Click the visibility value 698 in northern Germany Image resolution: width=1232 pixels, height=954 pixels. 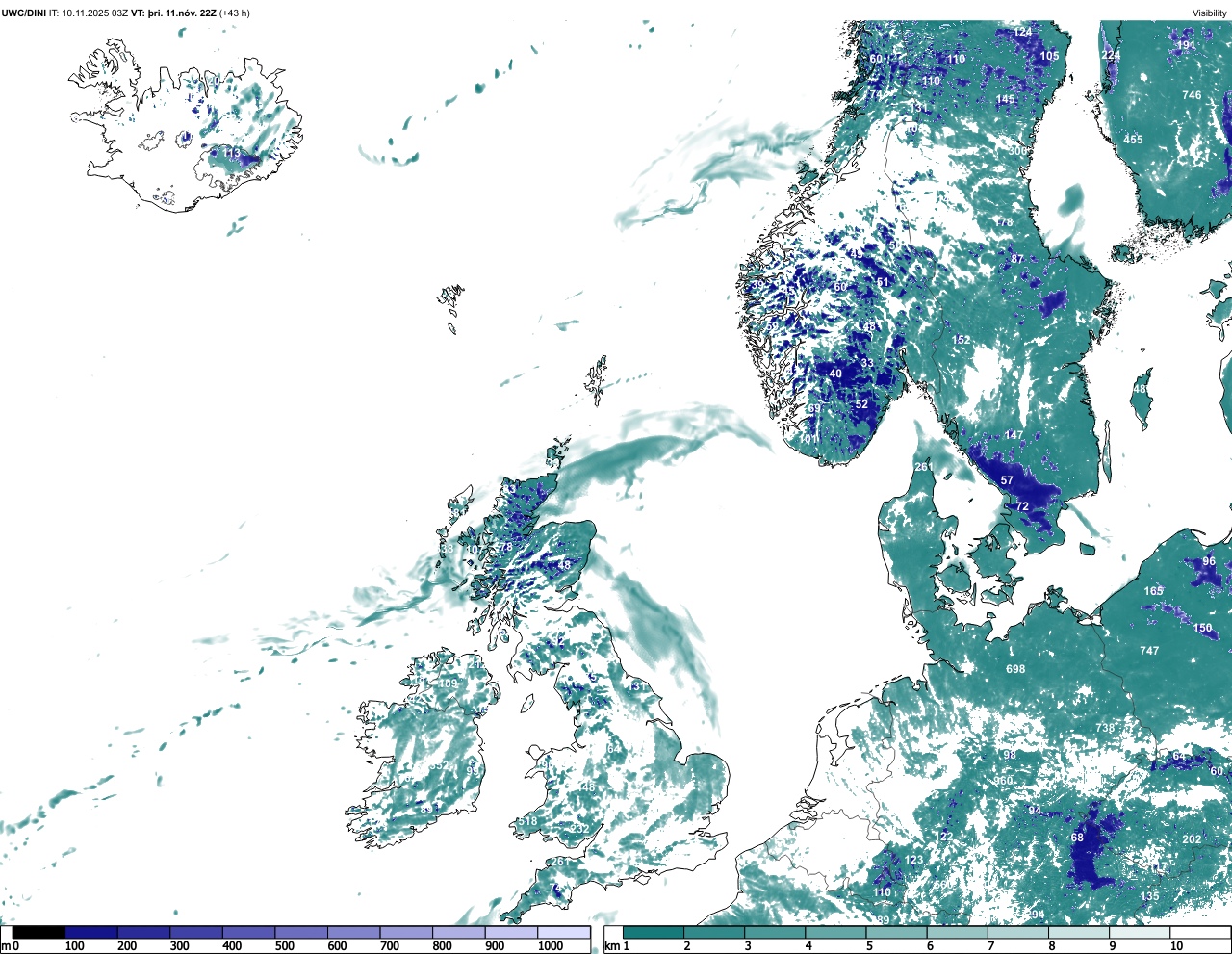point(1015,669)
